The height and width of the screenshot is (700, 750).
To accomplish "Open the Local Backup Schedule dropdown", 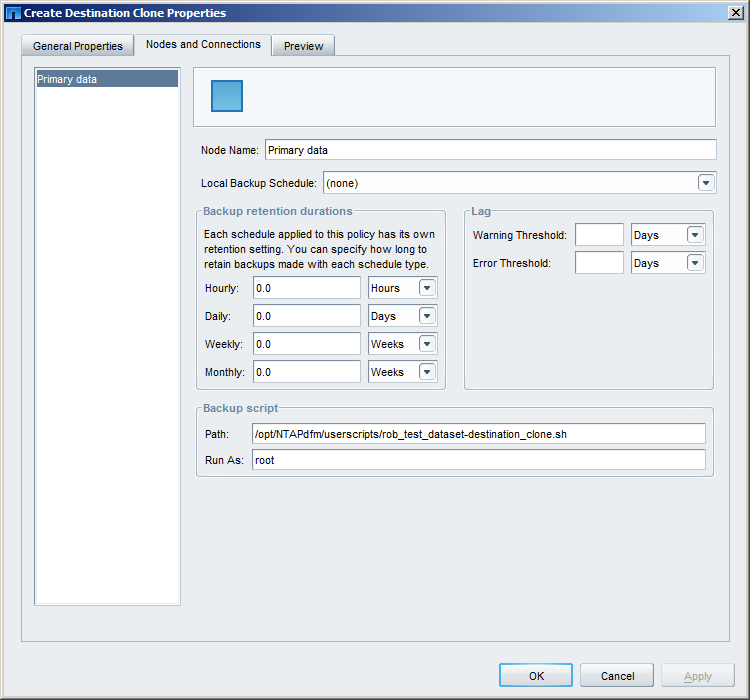I will pos(519,183).
